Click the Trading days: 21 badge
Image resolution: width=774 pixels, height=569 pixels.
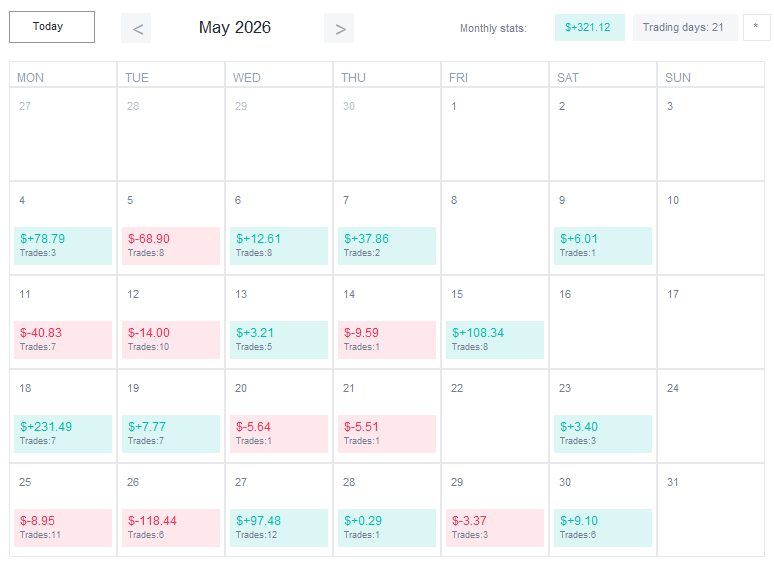pyautogui.click(x=685, y=27)
